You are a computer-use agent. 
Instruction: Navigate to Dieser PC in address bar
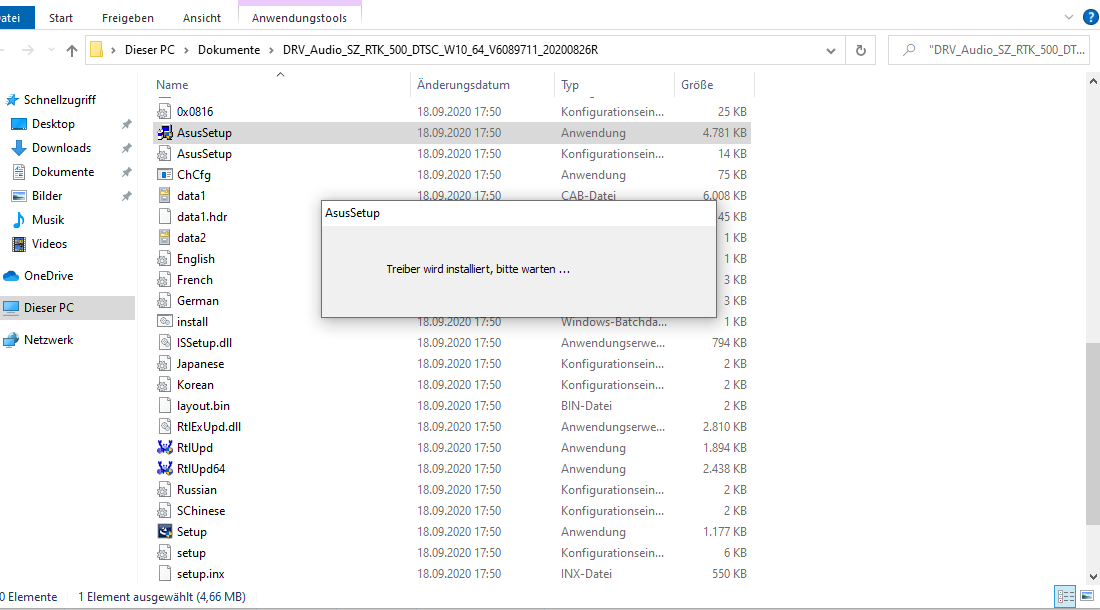[149, 50]
